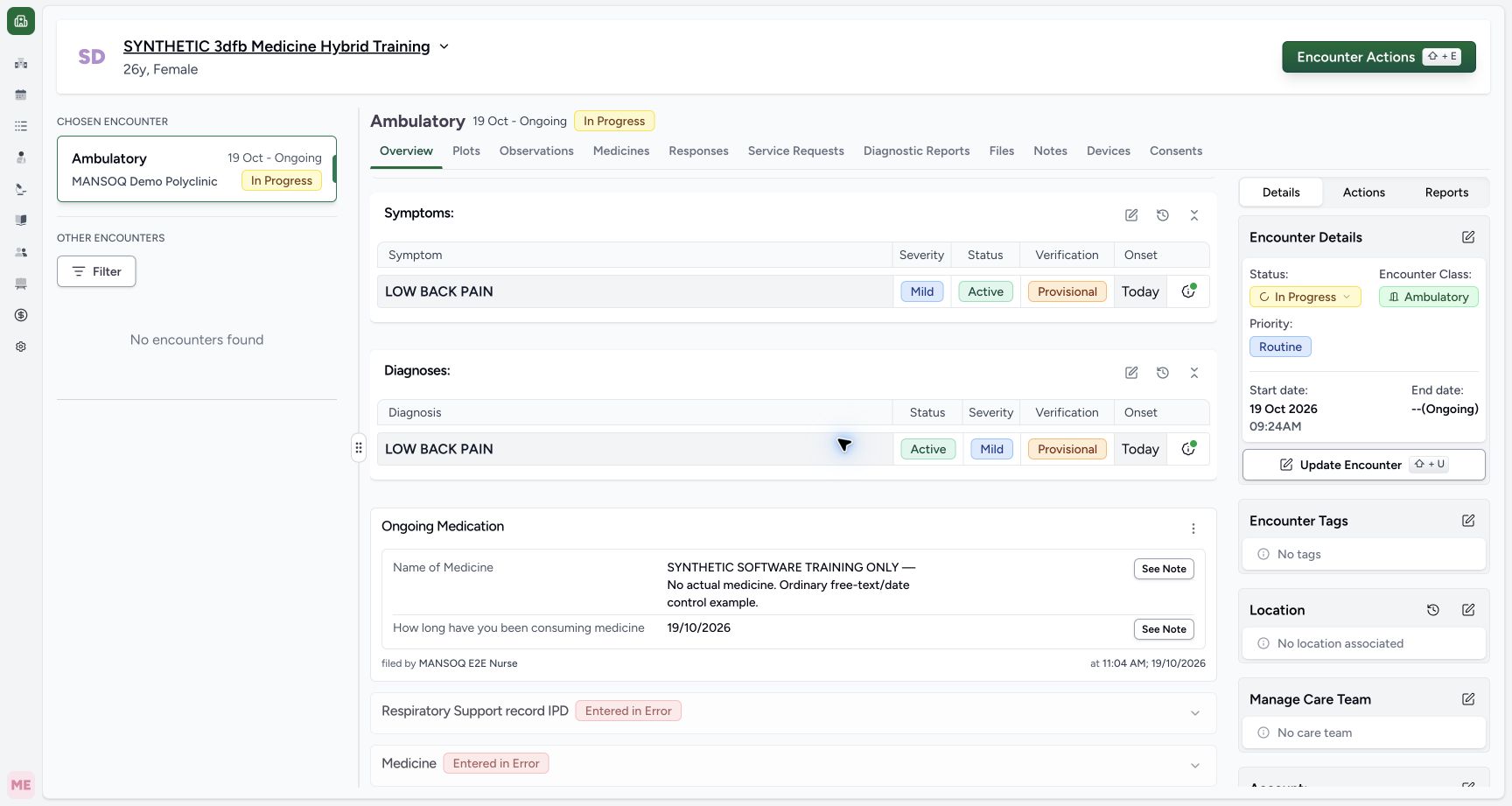Select the Ambulatory chosen encounter card
This screenshot has width=1512, height=806.
[x=197, y=169]
